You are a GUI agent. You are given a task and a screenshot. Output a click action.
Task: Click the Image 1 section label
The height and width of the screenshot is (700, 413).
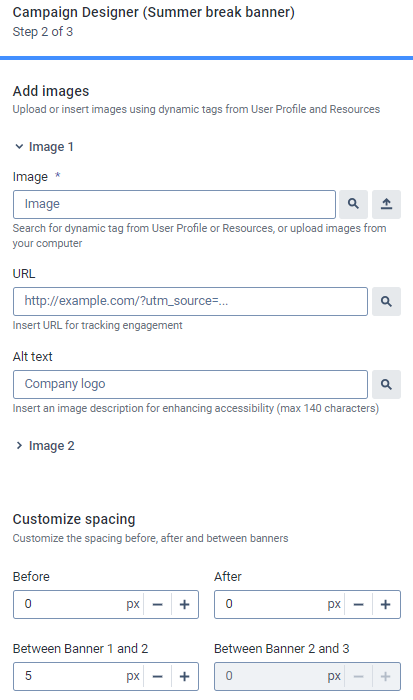(51, 146)
